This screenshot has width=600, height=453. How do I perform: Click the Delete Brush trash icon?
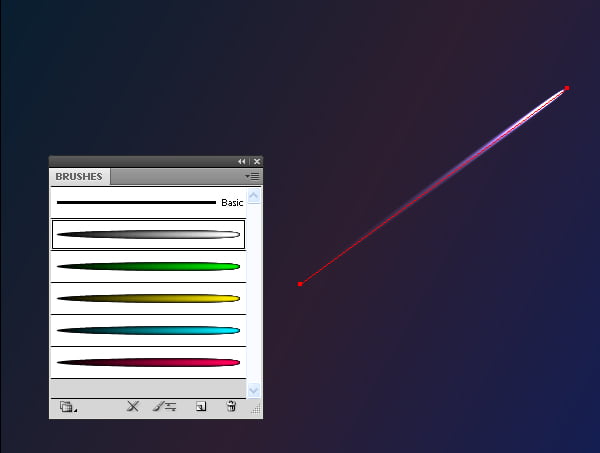(x=231, y=406)
